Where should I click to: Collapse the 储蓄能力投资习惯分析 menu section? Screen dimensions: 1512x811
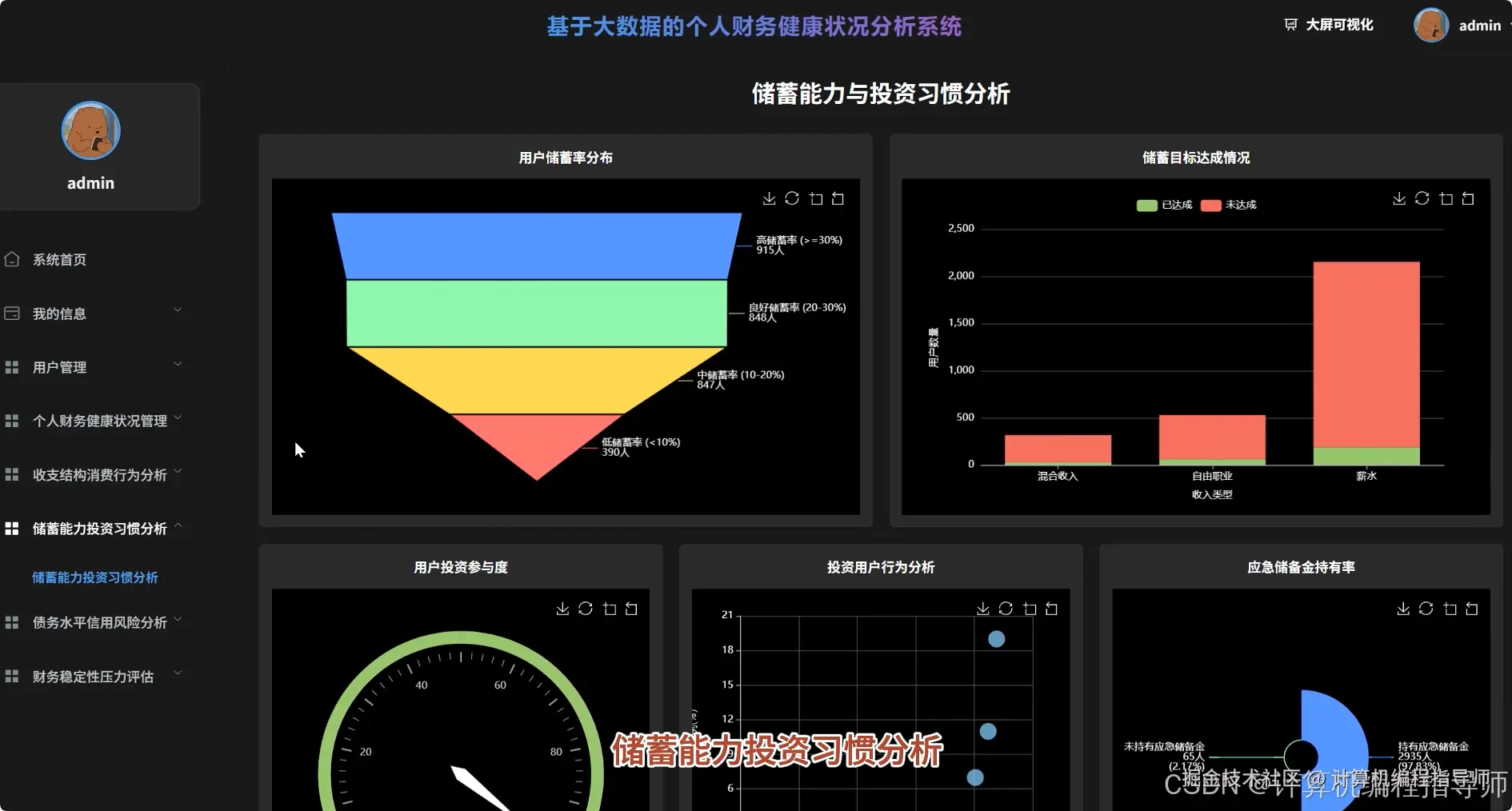tap(98, 529)
